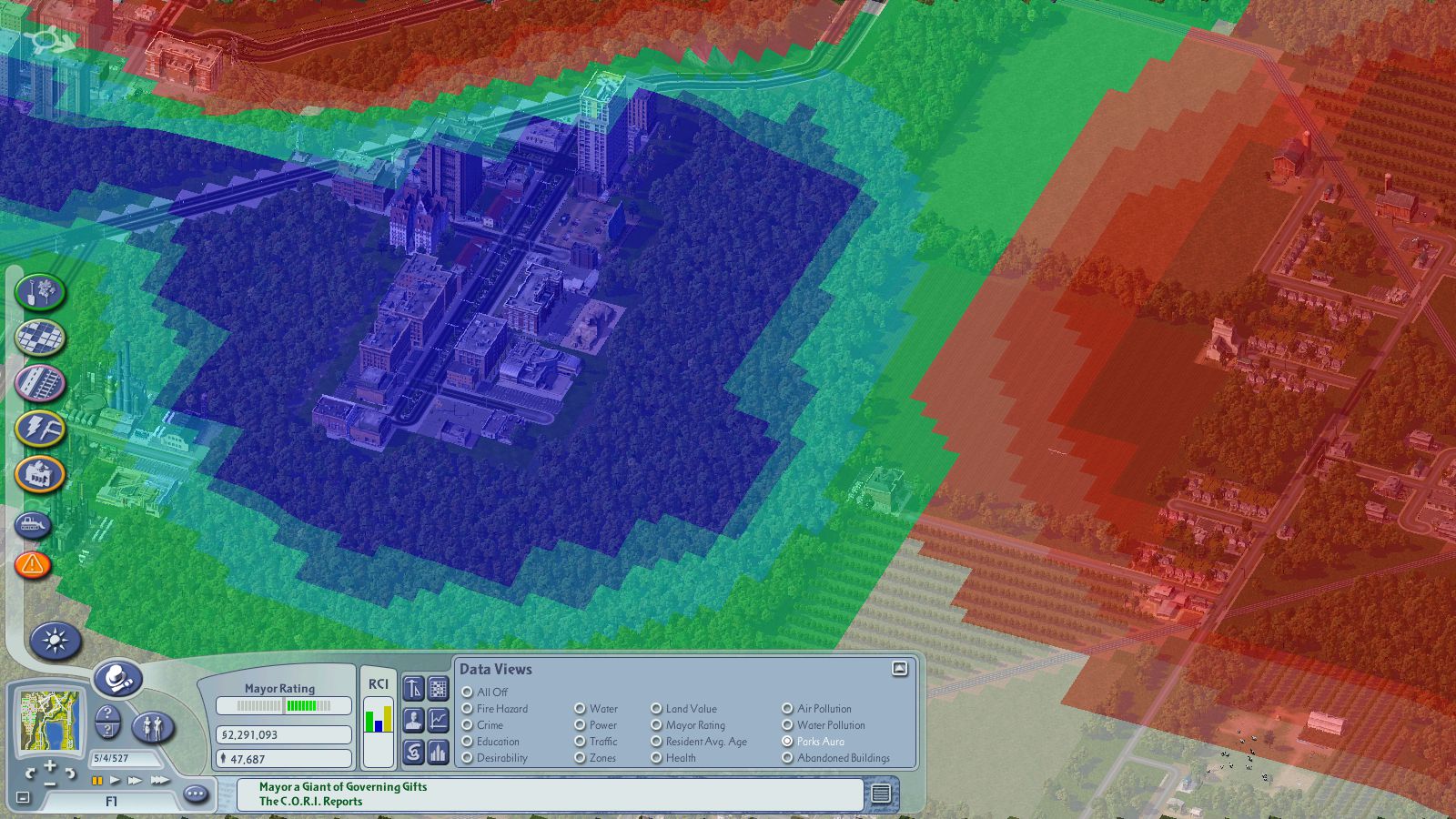
Task: Set simulation to fastest speed
Action: point(159,781)
